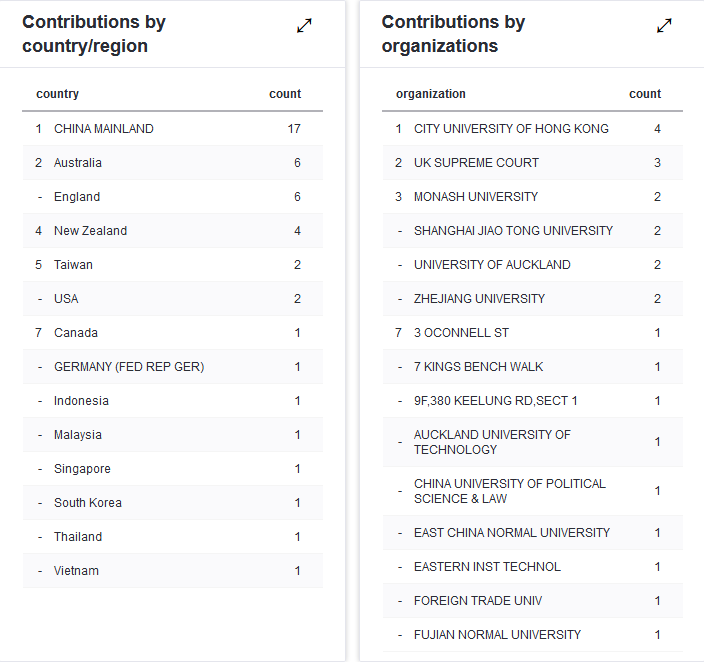
Task: Select GERMANY (FED REP GER) row
Action: coord(129,367)
